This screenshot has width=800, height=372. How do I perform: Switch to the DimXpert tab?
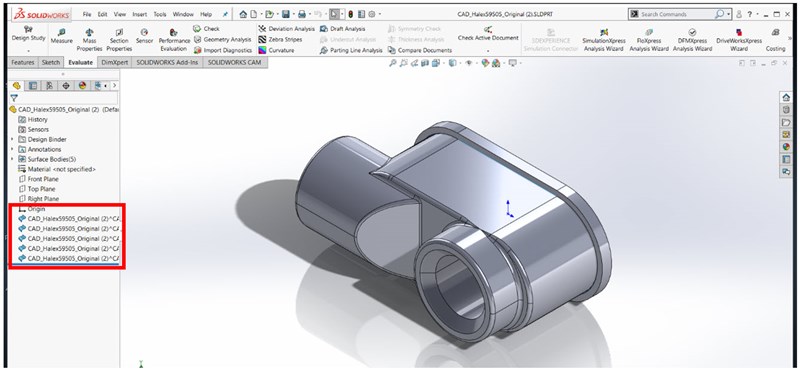coord(114,62)
